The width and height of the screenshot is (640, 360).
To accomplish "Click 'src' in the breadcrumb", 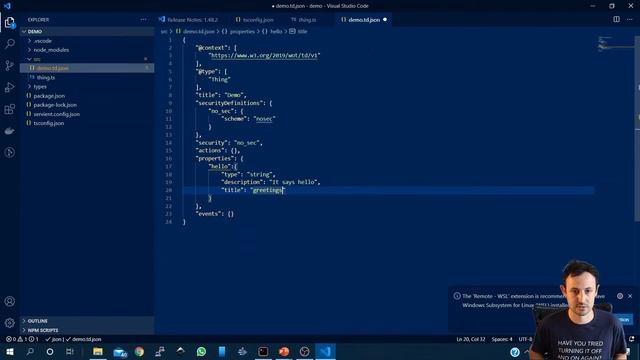I will tap(164, 31).
